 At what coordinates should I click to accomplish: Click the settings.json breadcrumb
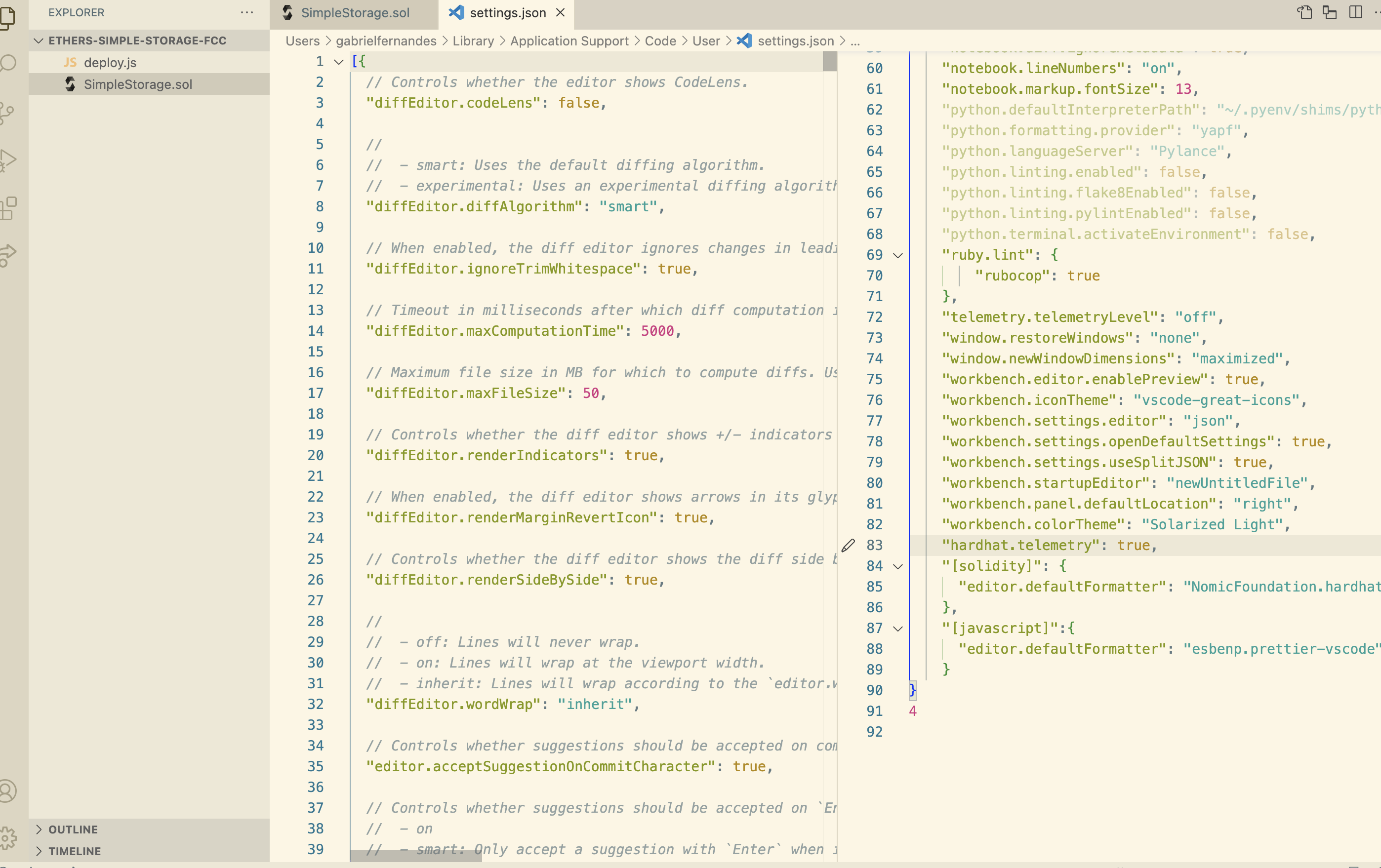[795, 40]
